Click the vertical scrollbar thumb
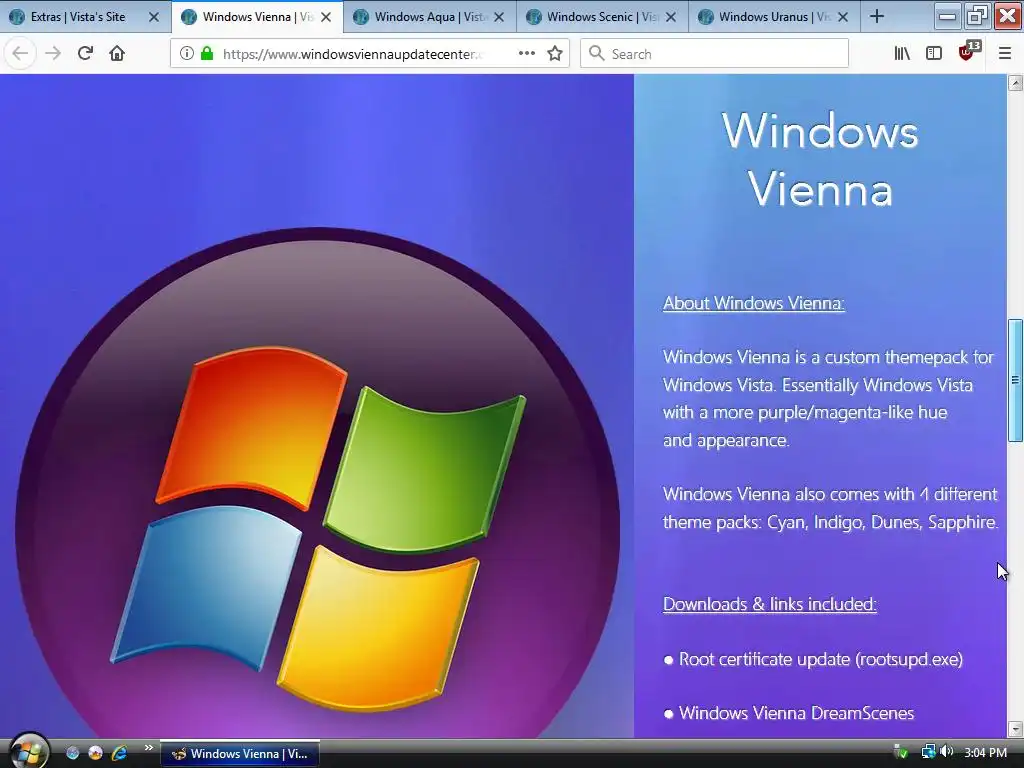Image resolution: width=1024 pixels, height=768 pixels. coord(1016,380)
